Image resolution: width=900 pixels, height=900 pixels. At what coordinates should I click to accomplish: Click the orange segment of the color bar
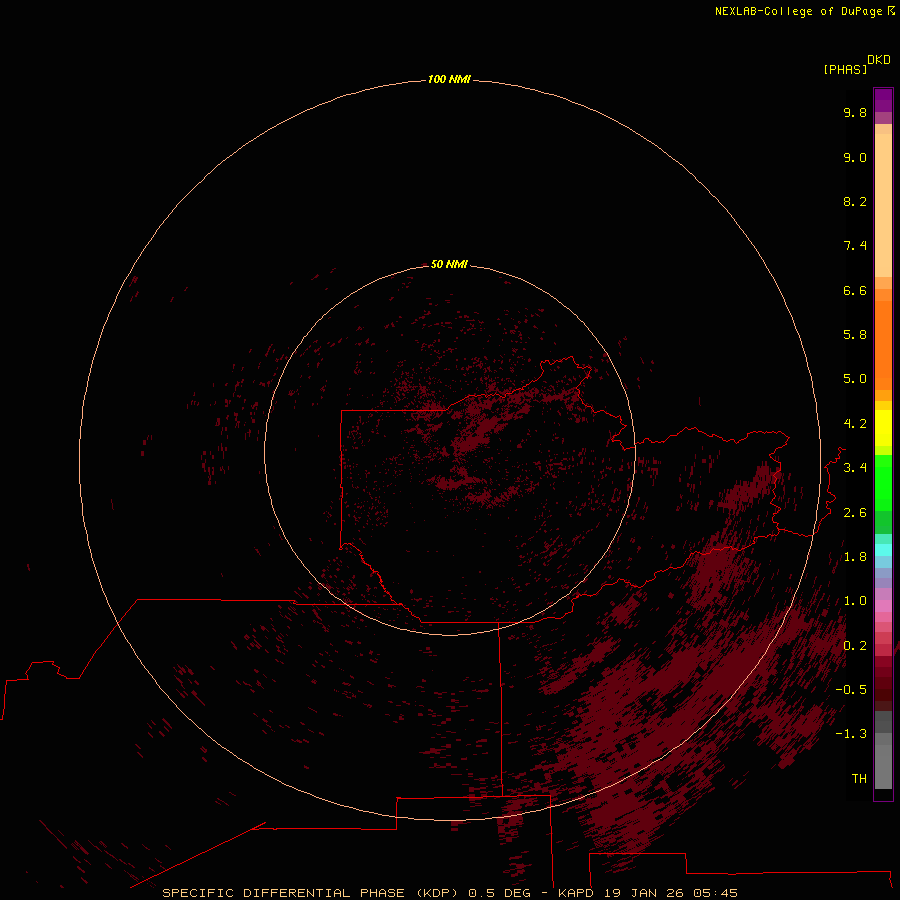point(883,345)
